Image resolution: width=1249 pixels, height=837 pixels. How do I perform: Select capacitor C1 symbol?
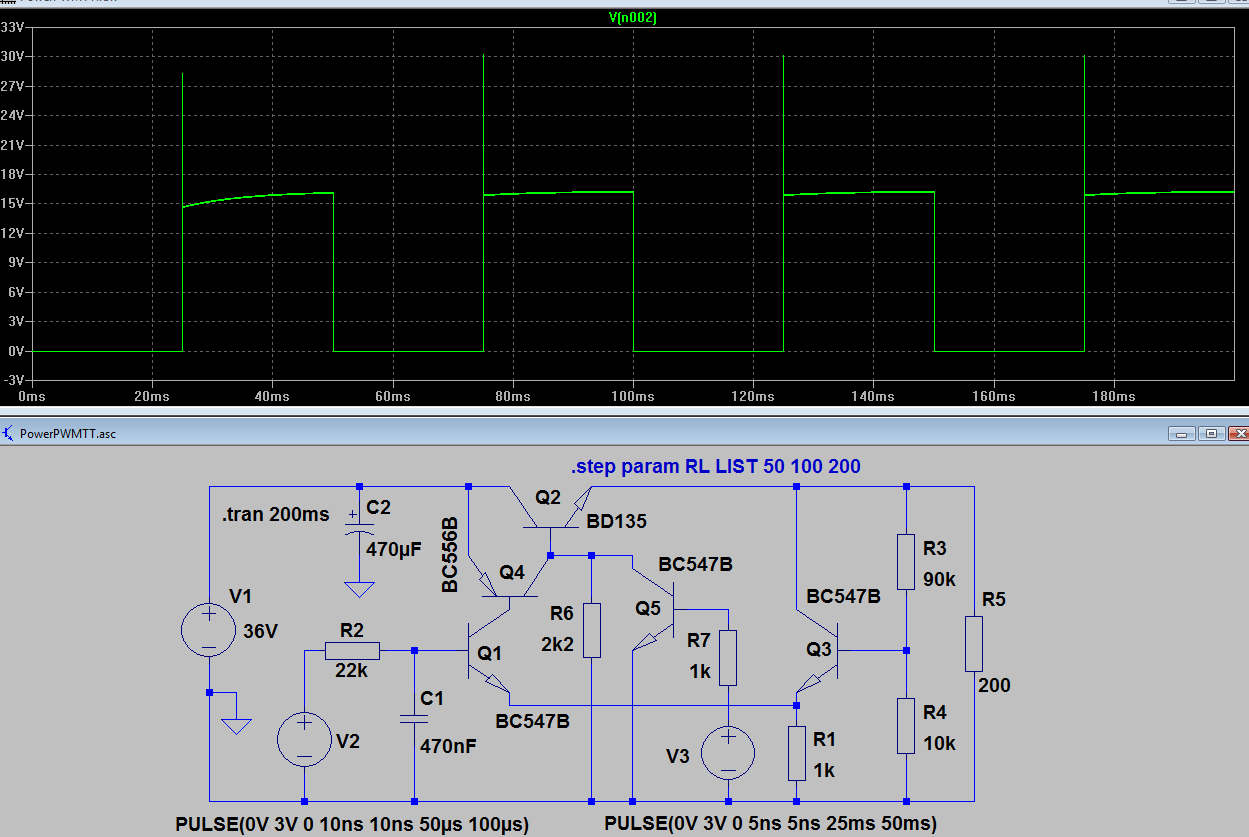click(413, 718)
